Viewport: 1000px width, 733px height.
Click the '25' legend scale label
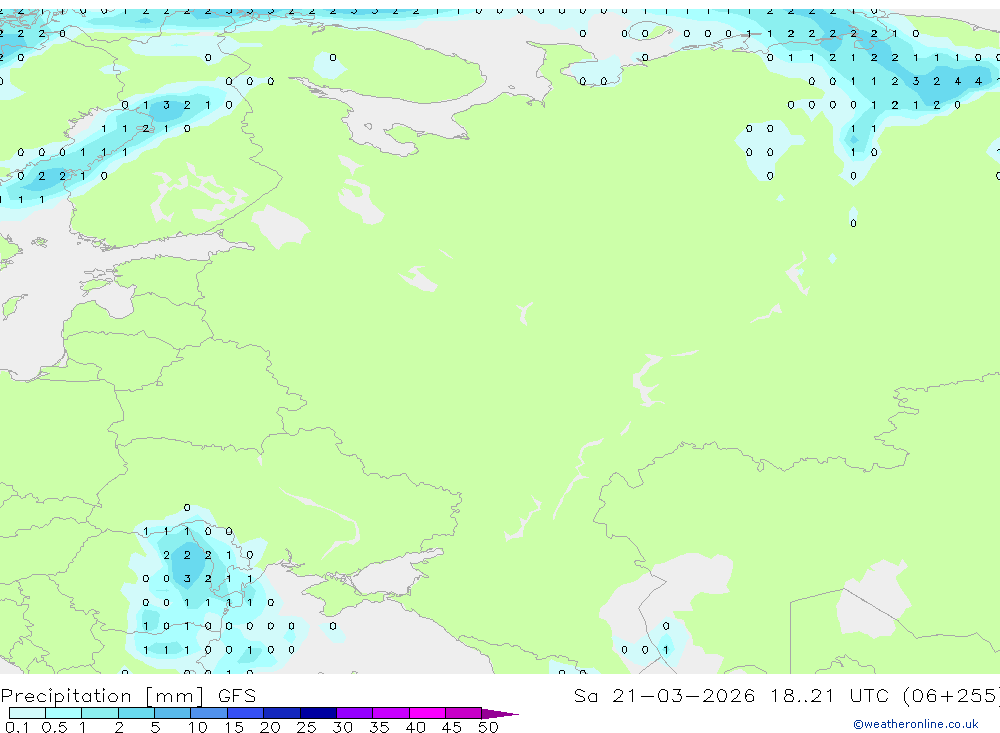pyautogui.click(x=306, y=727)
